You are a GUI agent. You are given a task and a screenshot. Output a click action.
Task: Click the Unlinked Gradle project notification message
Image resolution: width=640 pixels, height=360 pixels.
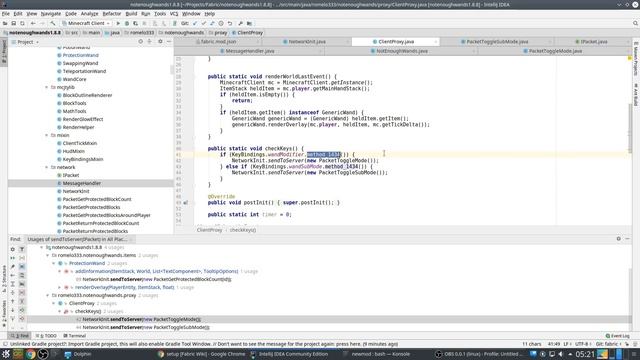coord(204,344)
